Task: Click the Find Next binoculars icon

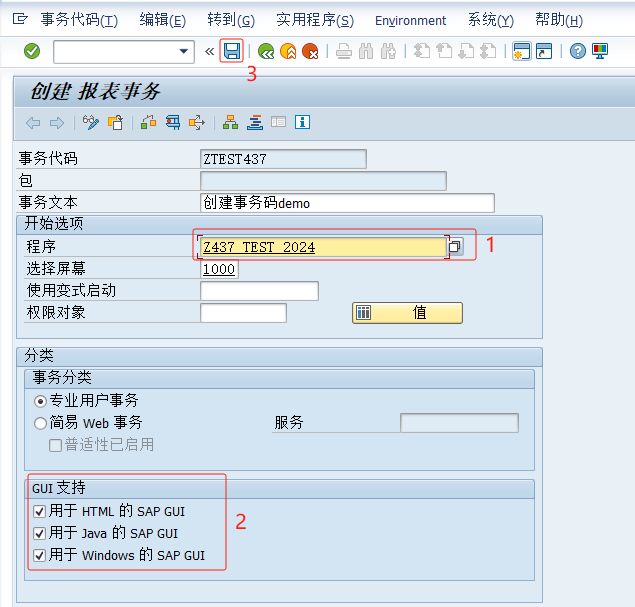Action: point(388,51)
